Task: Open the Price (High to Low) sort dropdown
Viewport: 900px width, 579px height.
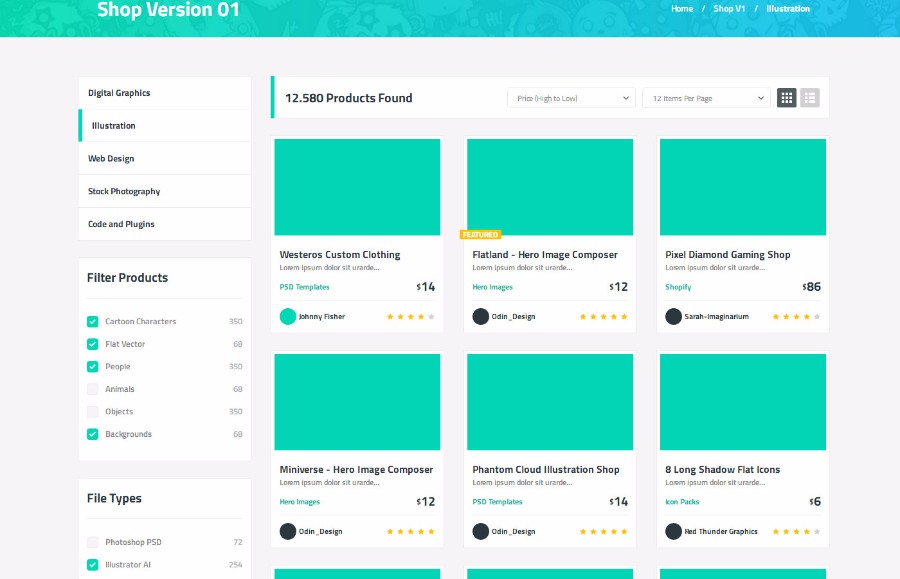Action: pyautogui.click(x=571, y=98)
